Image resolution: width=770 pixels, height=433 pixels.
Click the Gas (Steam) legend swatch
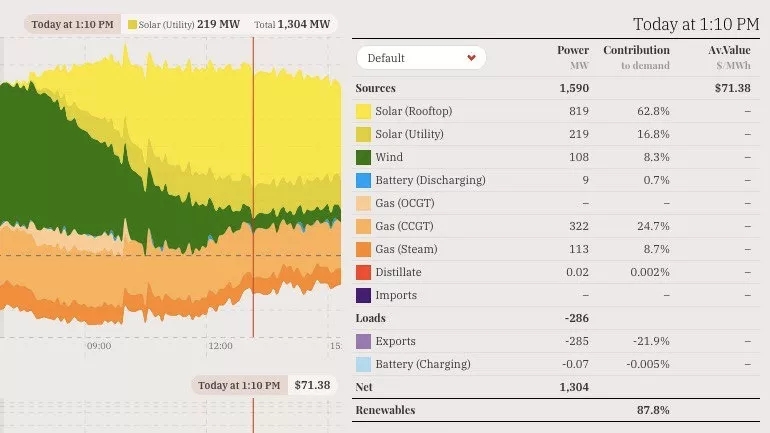(x=364, y=249)
